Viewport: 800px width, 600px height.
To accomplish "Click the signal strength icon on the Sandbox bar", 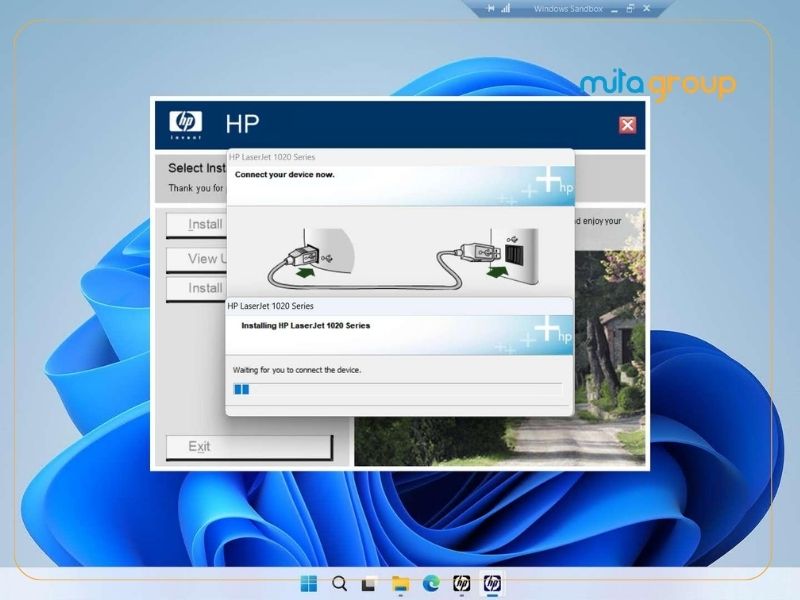I will tap(506, 9).
